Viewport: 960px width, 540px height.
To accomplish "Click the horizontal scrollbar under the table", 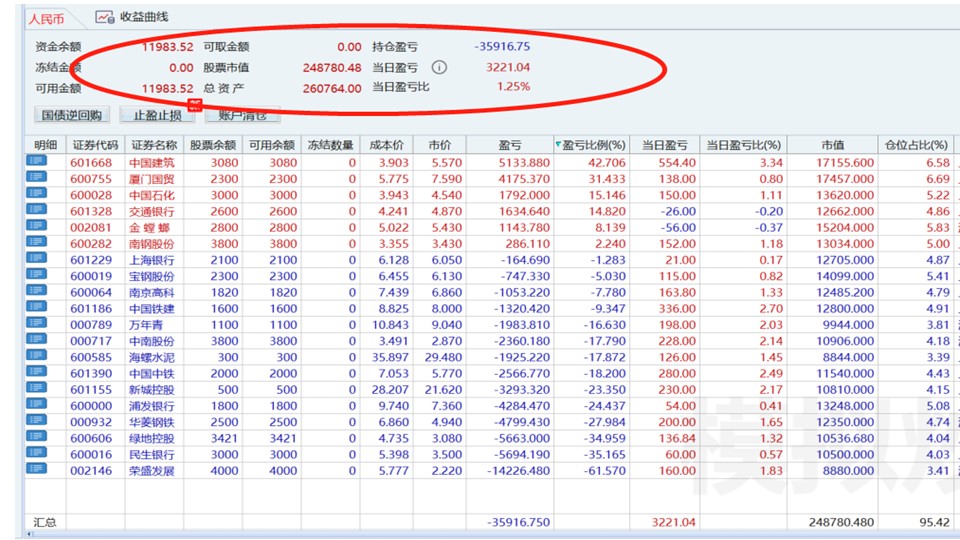I will click(492, 534).
